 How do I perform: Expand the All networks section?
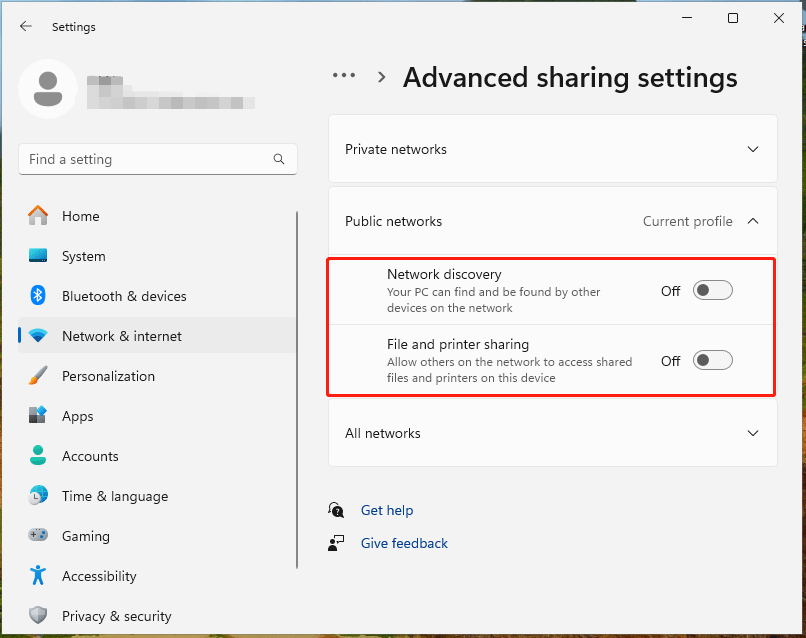point(753,433)
